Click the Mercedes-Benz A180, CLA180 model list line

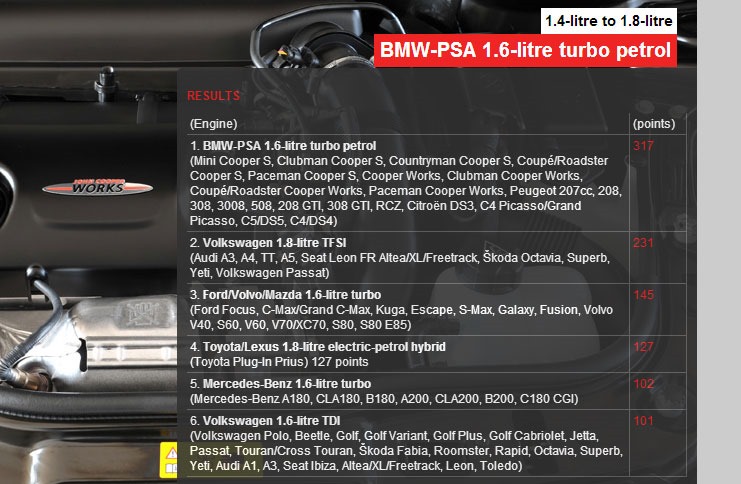point(384,399)
